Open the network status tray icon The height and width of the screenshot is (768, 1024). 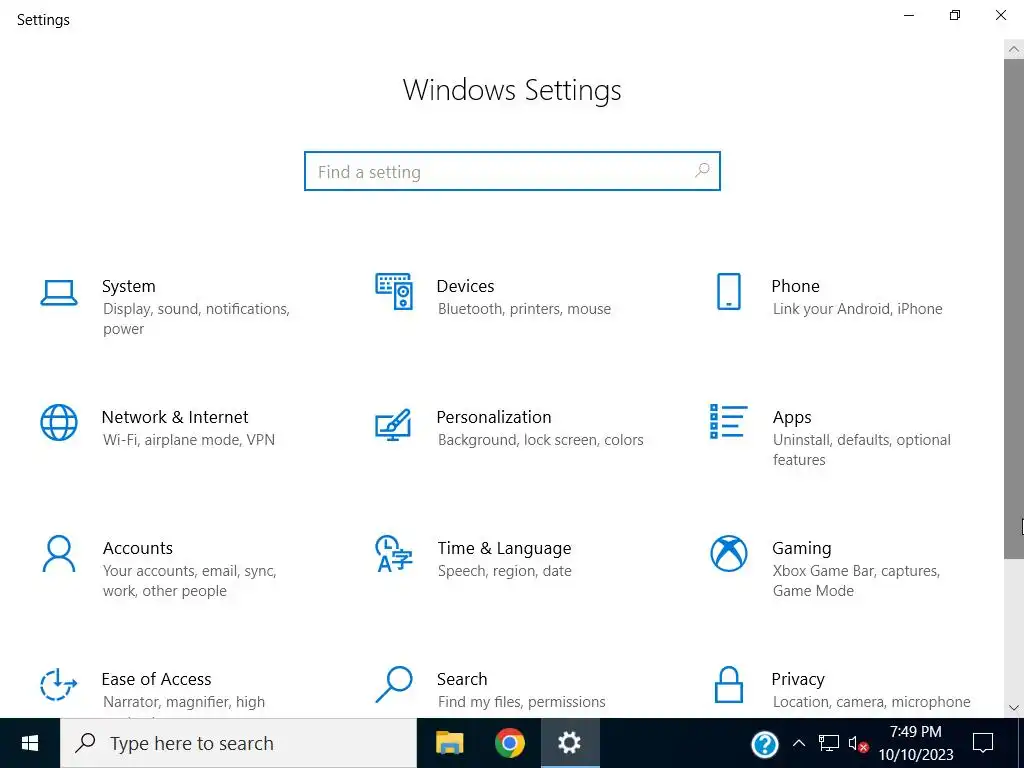point(829,743)
